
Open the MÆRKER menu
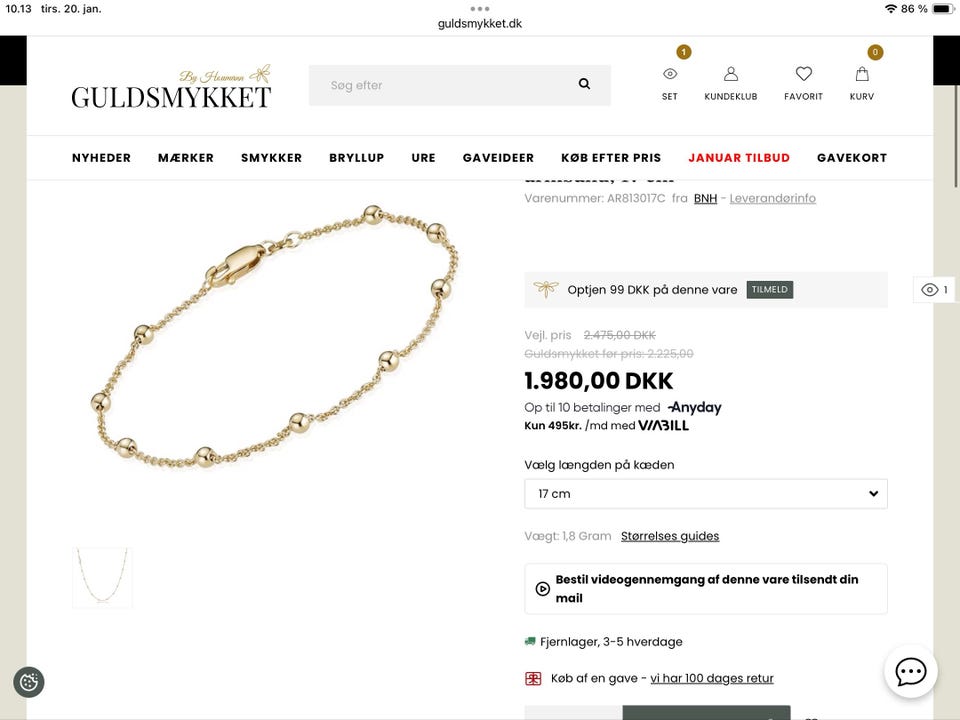click(x=186, y=158)
